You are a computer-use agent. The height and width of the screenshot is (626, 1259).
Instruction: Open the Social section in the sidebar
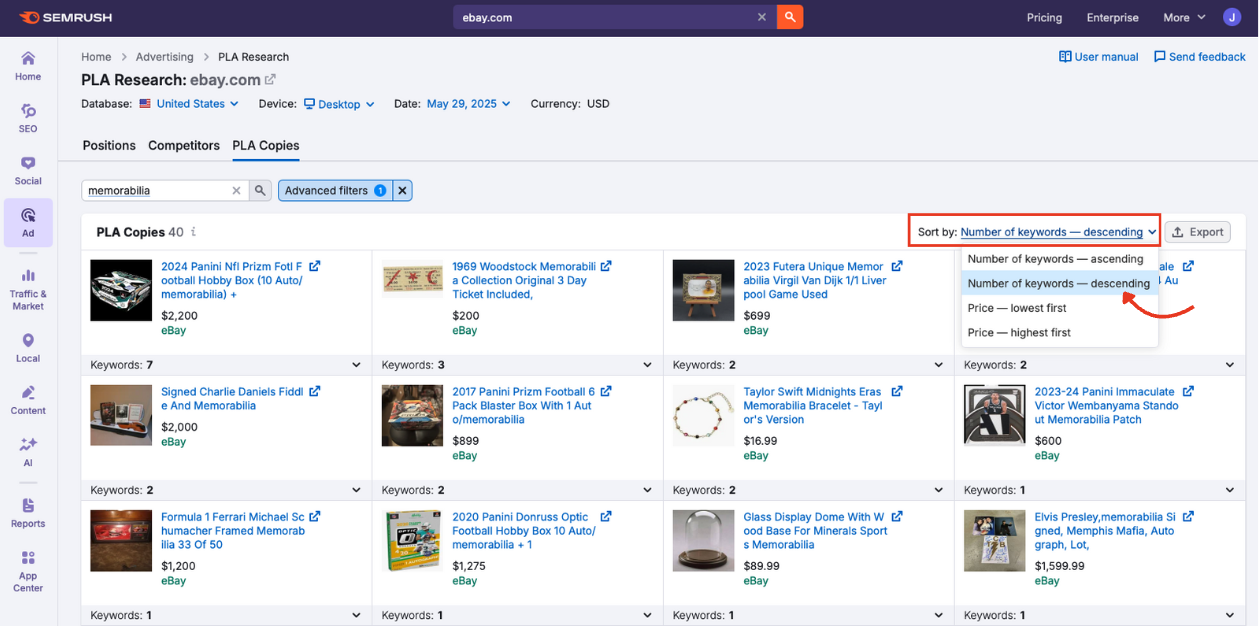click(27, 170)
